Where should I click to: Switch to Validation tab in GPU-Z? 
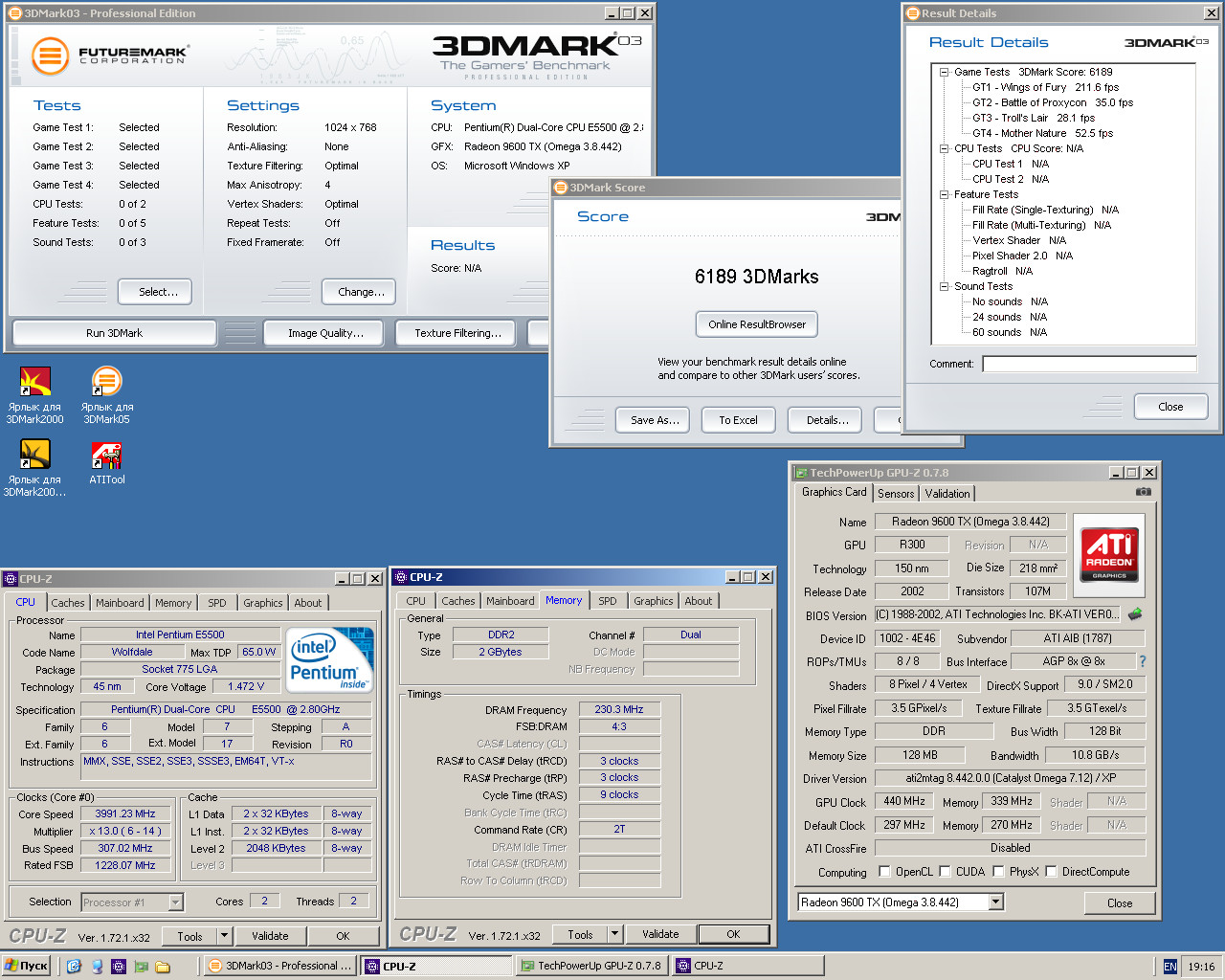(947, 494)
